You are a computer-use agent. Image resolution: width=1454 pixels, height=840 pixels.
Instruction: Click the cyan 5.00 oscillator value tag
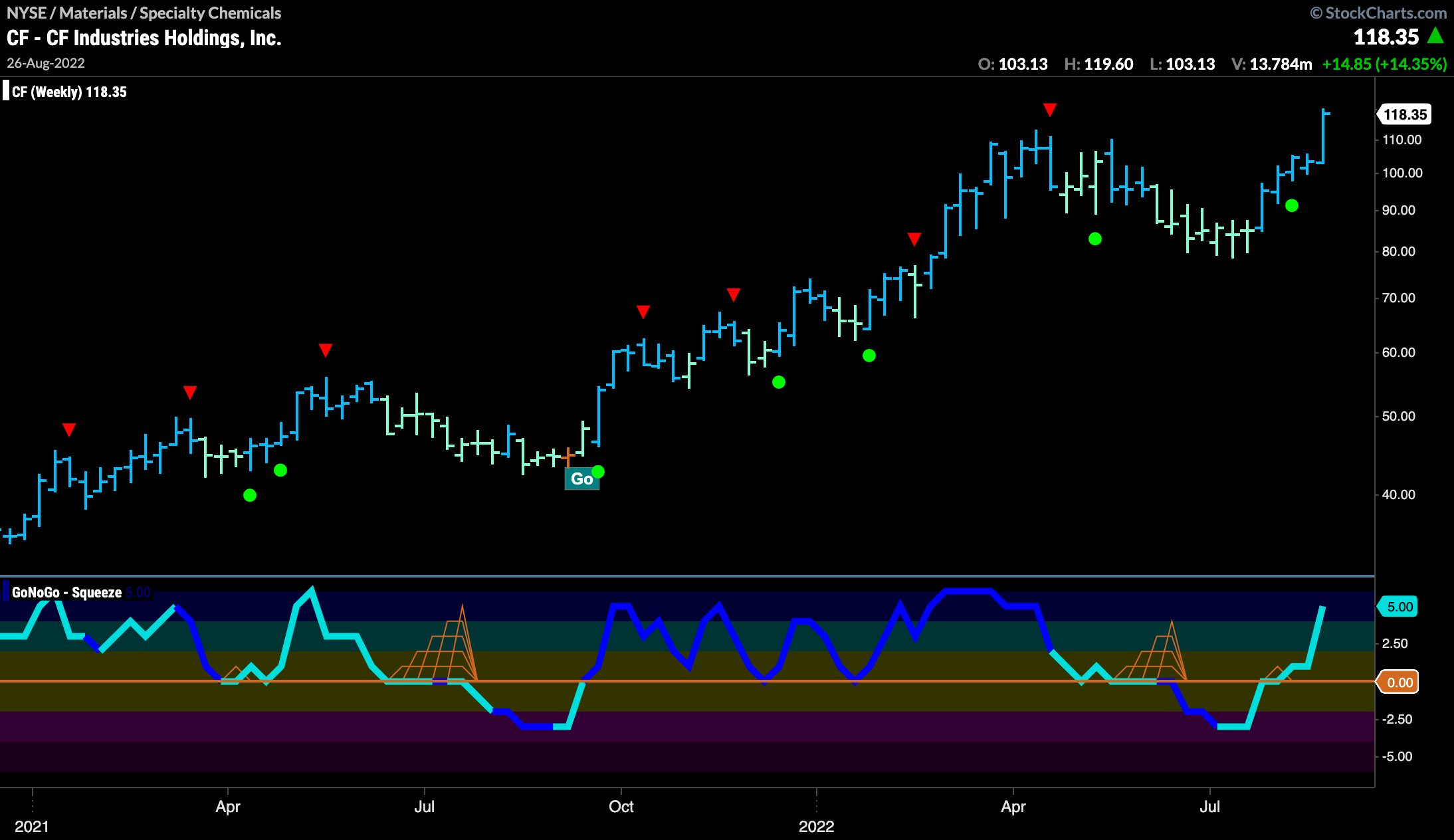[x=1398, y=607]
